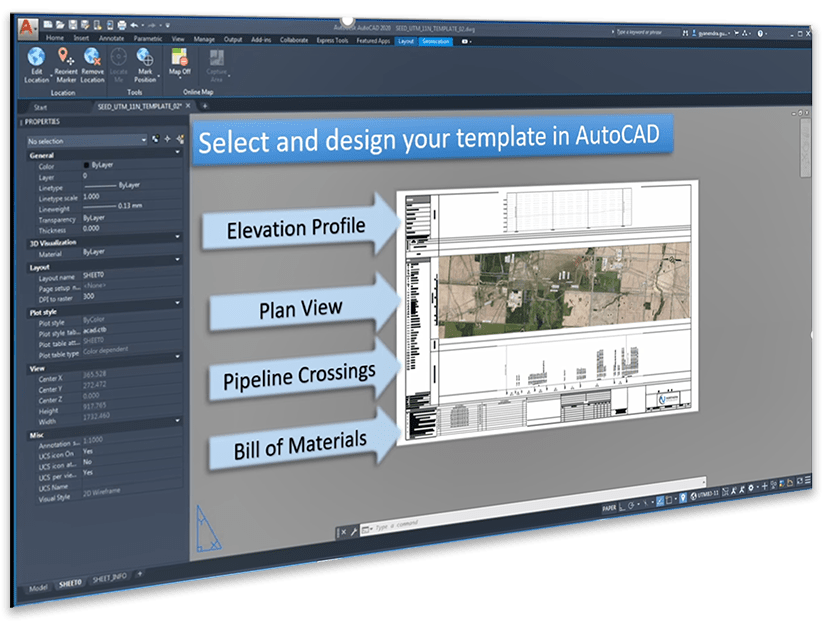Image resolution: width=828 pixels, height=623 pixels.
Task: Click the New drawing quick access icon
Action: 48,24
